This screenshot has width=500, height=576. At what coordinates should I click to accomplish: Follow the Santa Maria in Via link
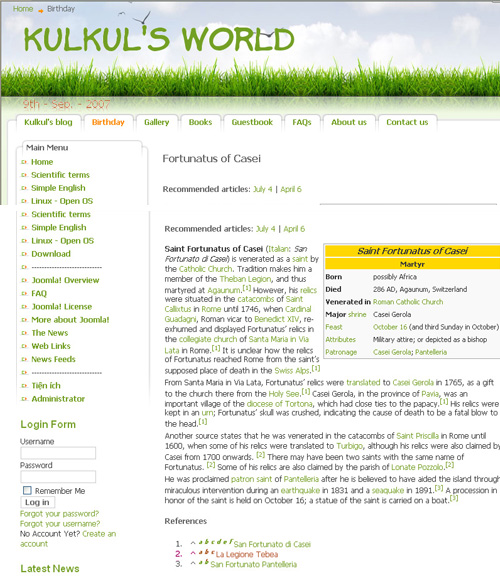click(x=278, y=339)
